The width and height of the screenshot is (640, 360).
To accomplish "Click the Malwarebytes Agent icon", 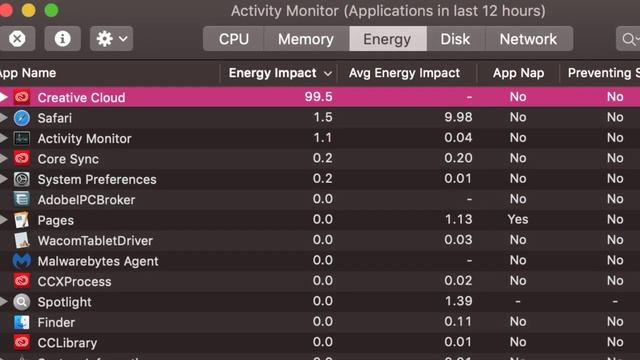I will (22, 261).
